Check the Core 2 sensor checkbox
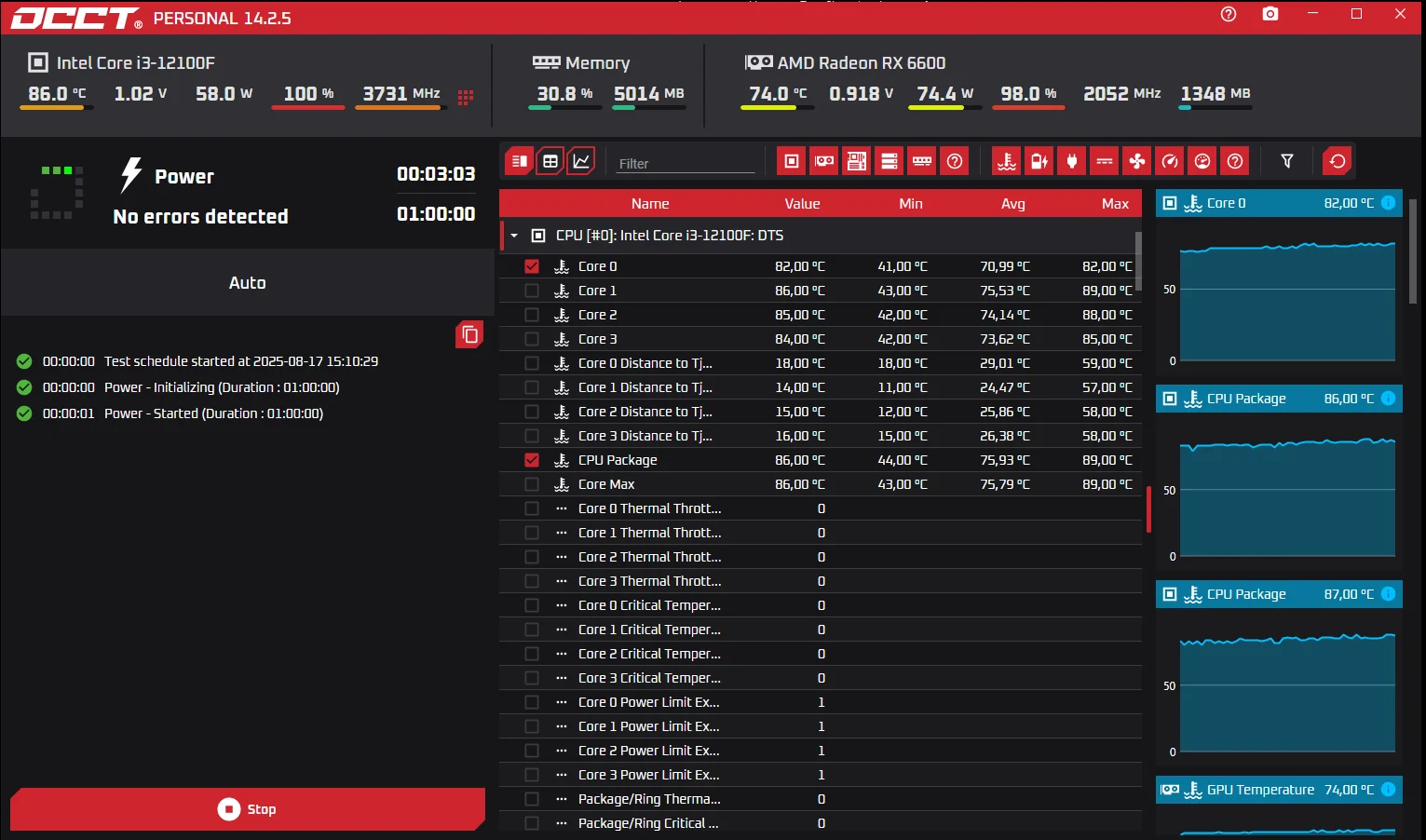 point(532,315)
